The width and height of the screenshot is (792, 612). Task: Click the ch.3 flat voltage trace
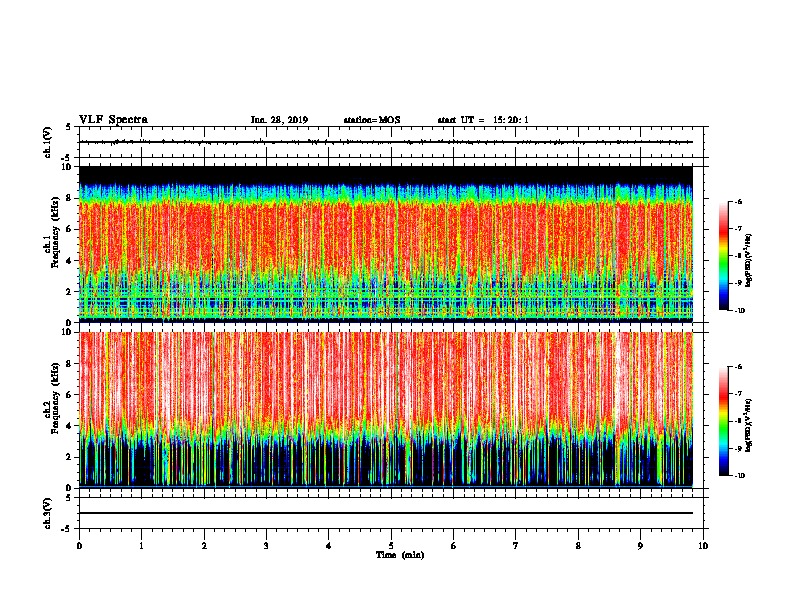(x=386, y=513)
